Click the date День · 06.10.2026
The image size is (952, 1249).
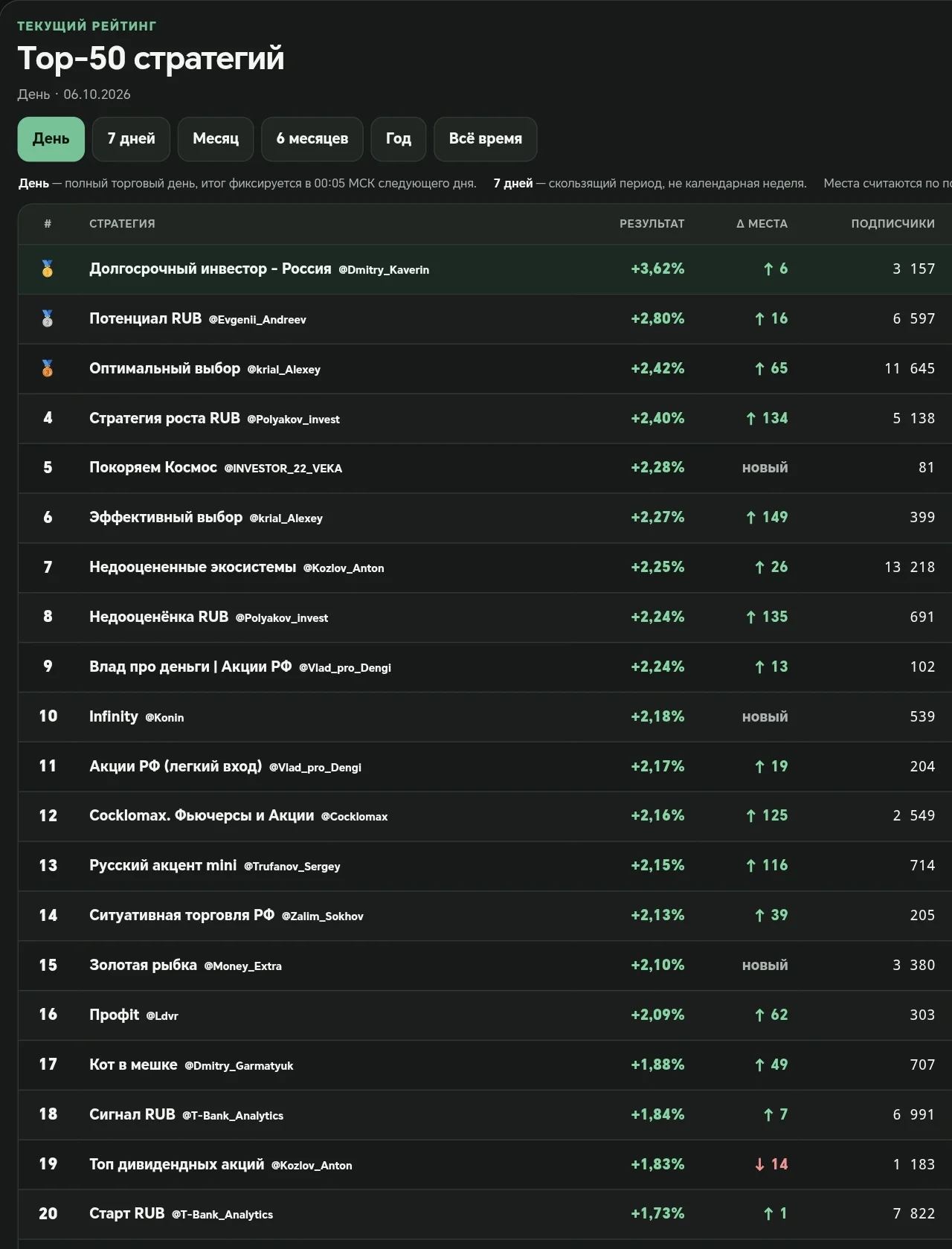click(74, 94)
